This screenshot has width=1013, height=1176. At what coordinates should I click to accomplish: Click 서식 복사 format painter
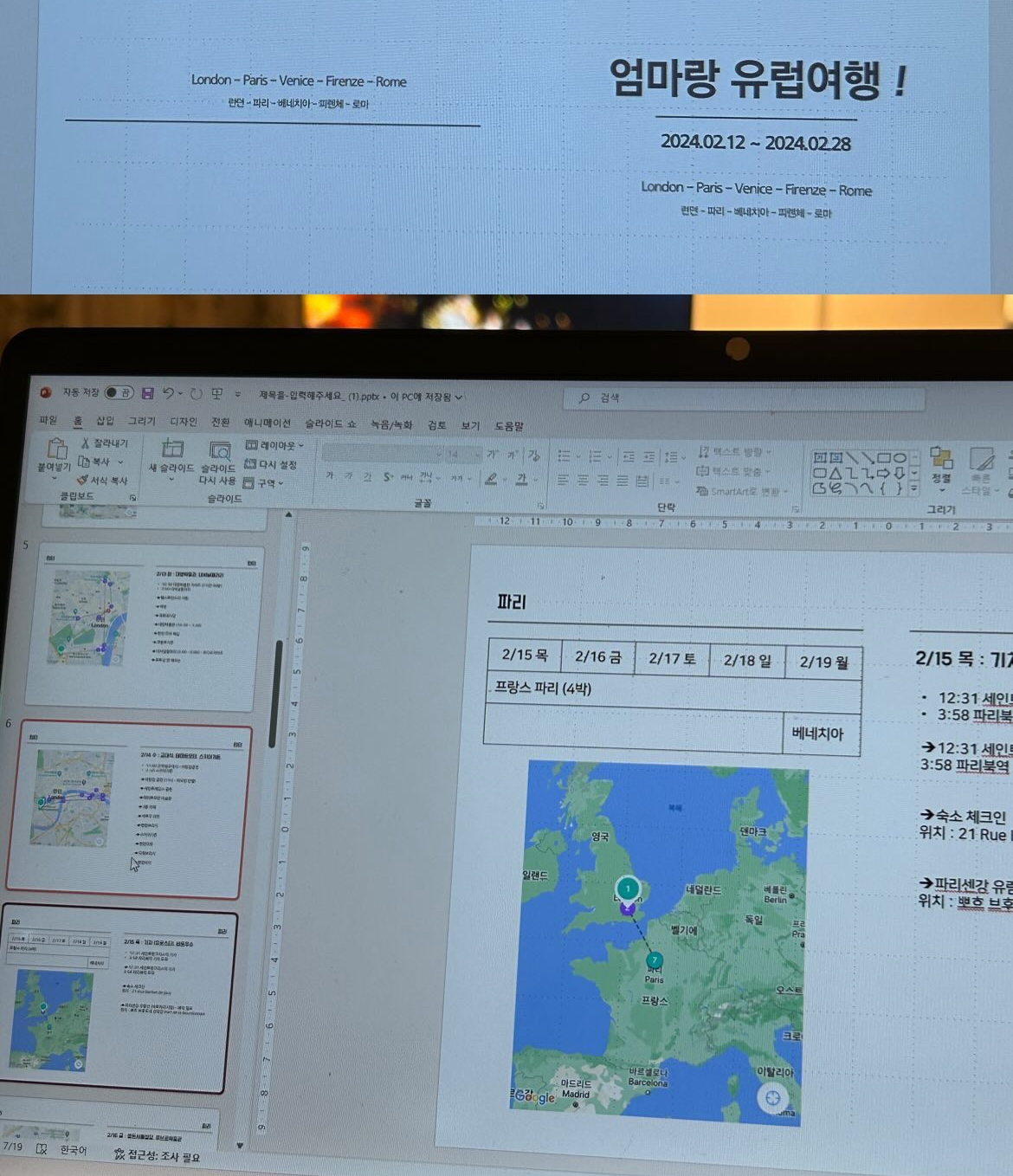tap(102, 480)
